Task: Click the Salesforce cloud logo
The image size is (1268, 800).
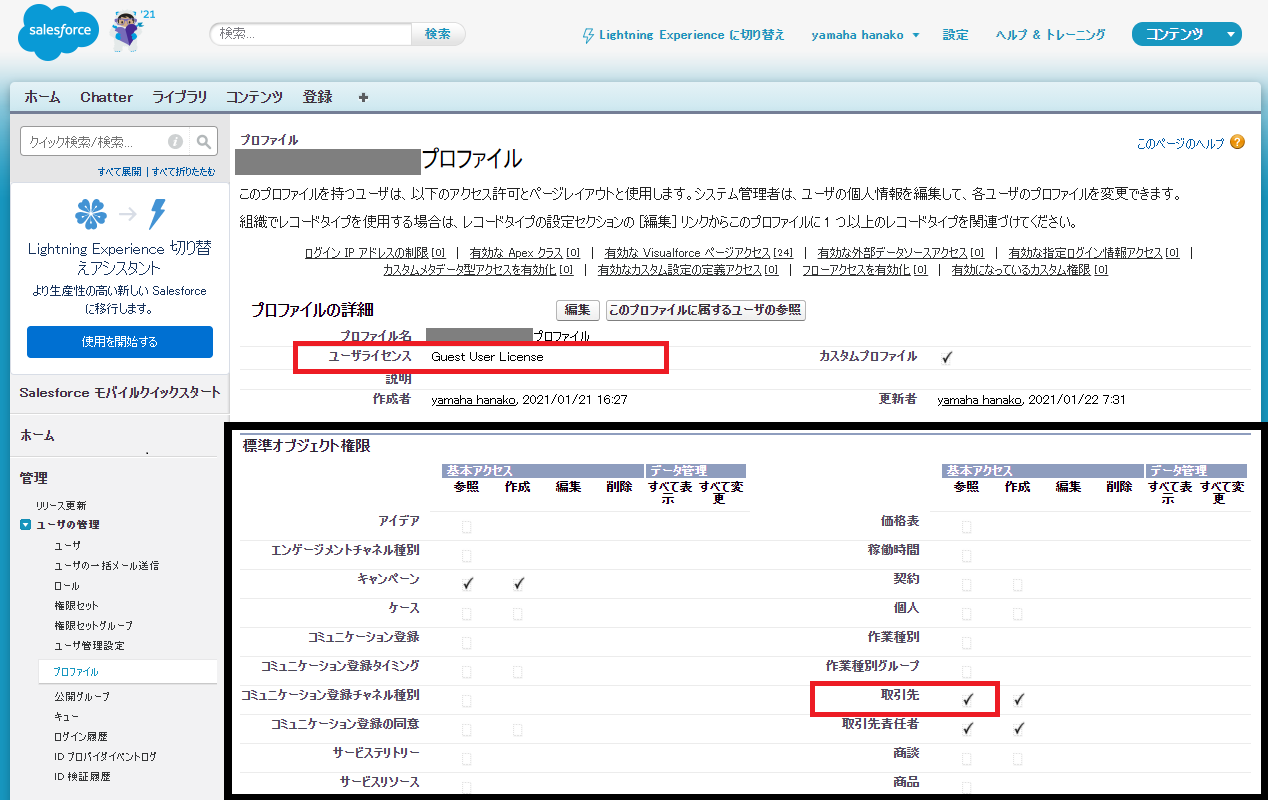Action: tap(59, 32)
